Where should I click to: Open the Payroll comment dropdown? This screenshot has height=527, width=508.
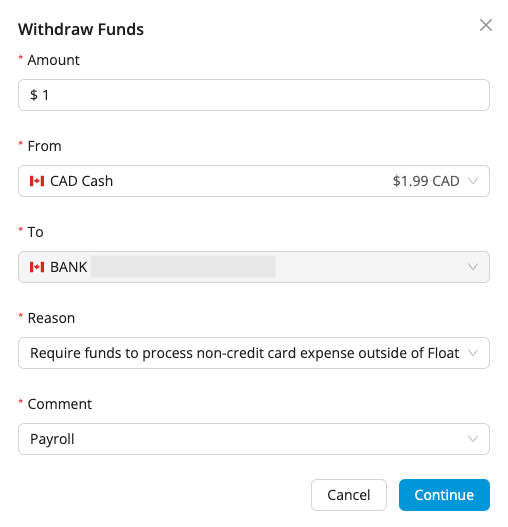point(254,439)
